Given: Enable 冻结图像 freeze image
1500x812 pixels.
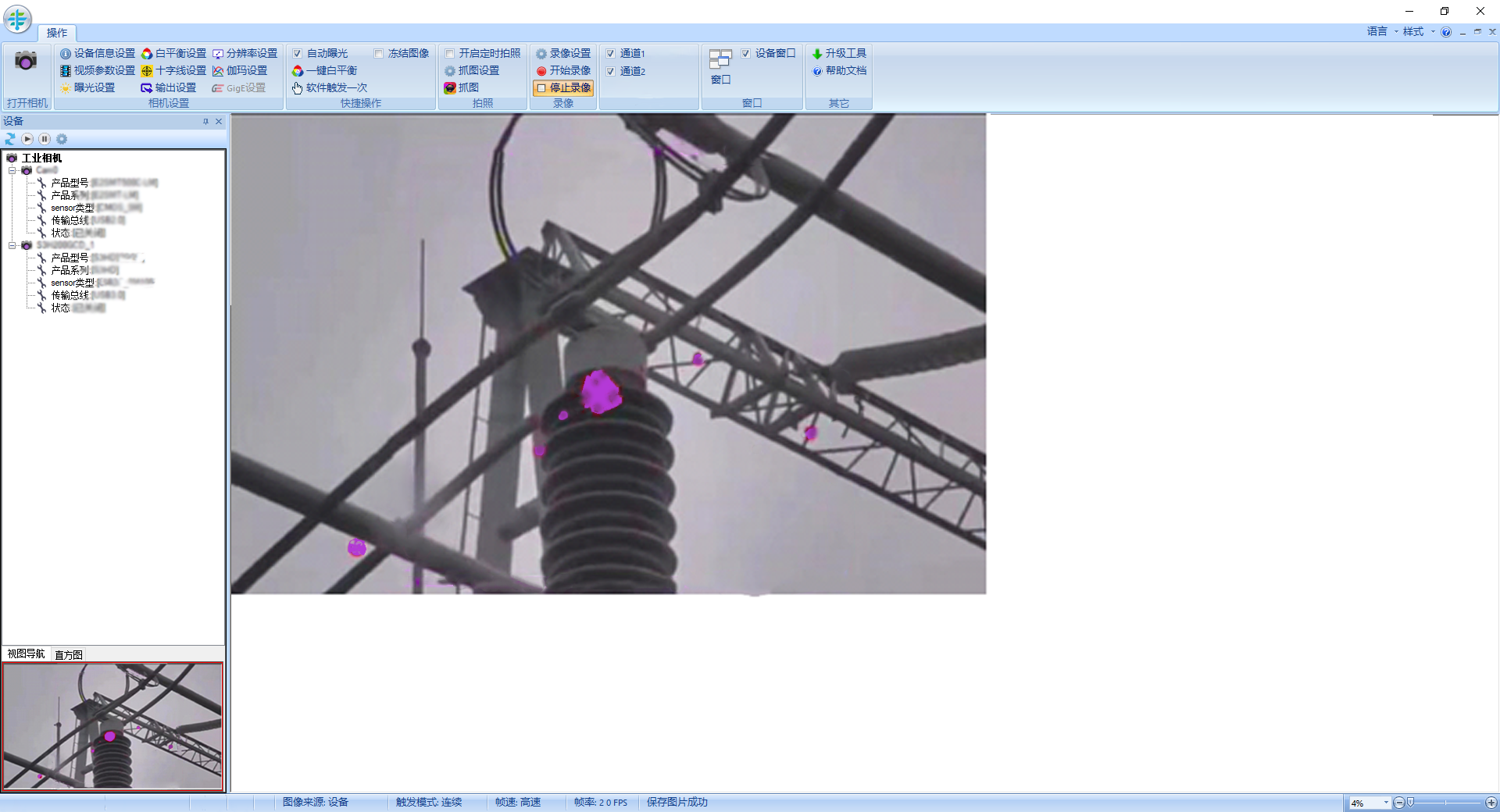Looking at the screenshot, I should point(378,53).
